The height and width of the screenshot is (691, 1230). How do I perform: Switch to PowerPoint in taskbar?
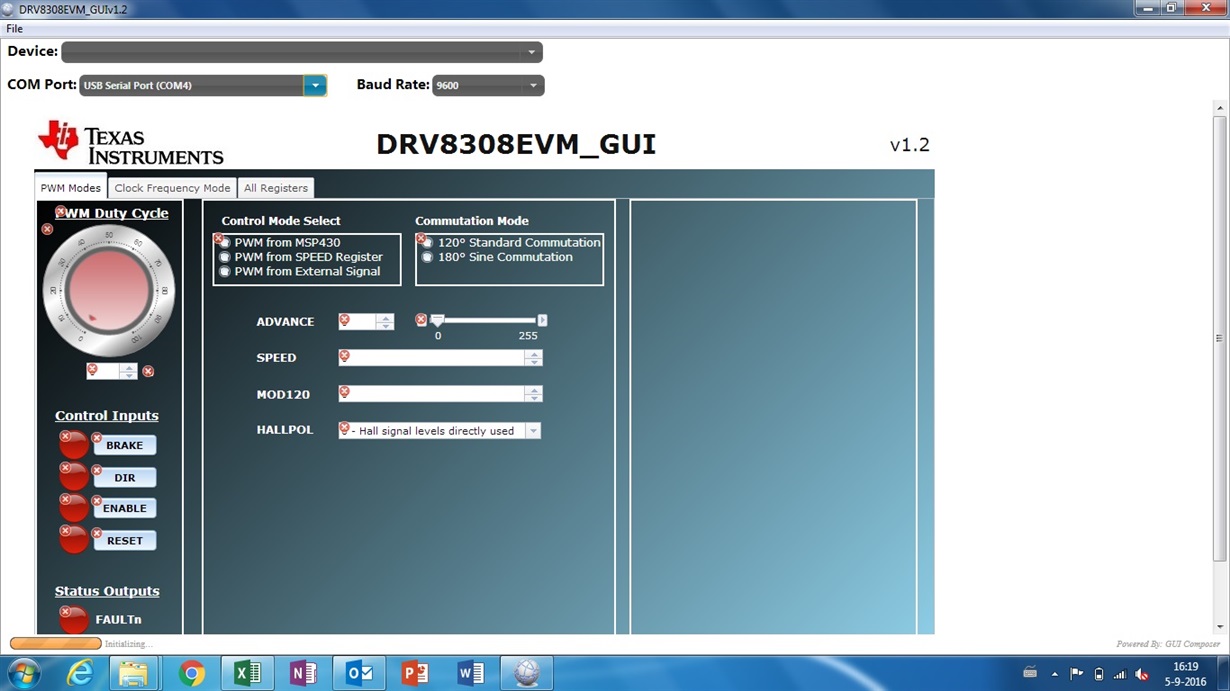(415, 674)
